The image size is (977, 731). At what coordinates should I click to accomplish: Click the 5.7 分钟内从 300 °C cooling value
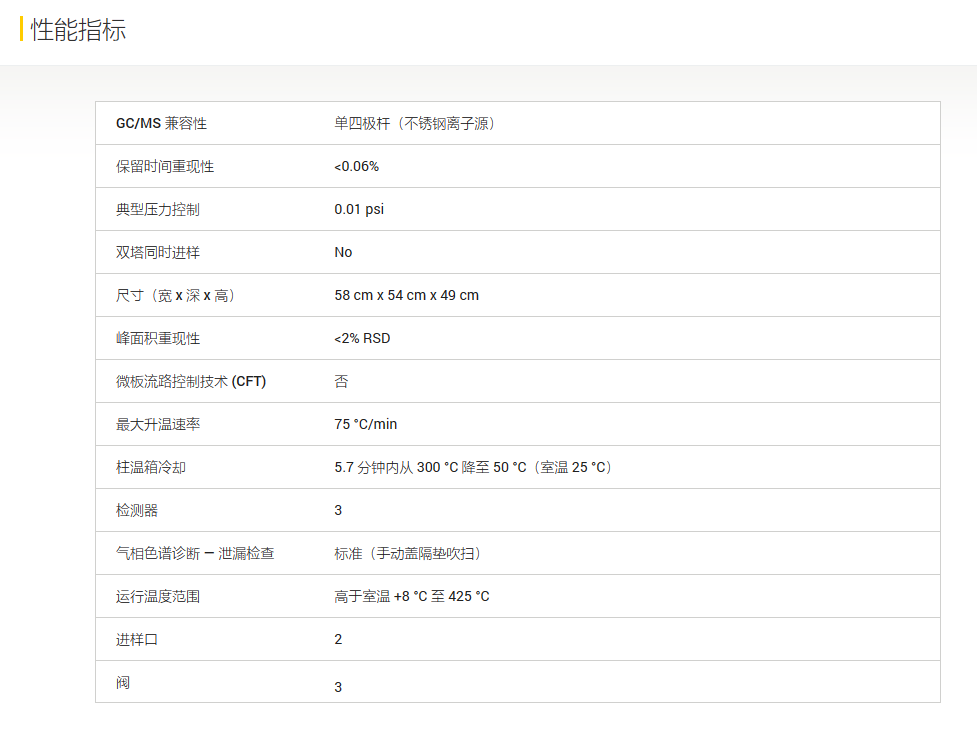point(472,468)
